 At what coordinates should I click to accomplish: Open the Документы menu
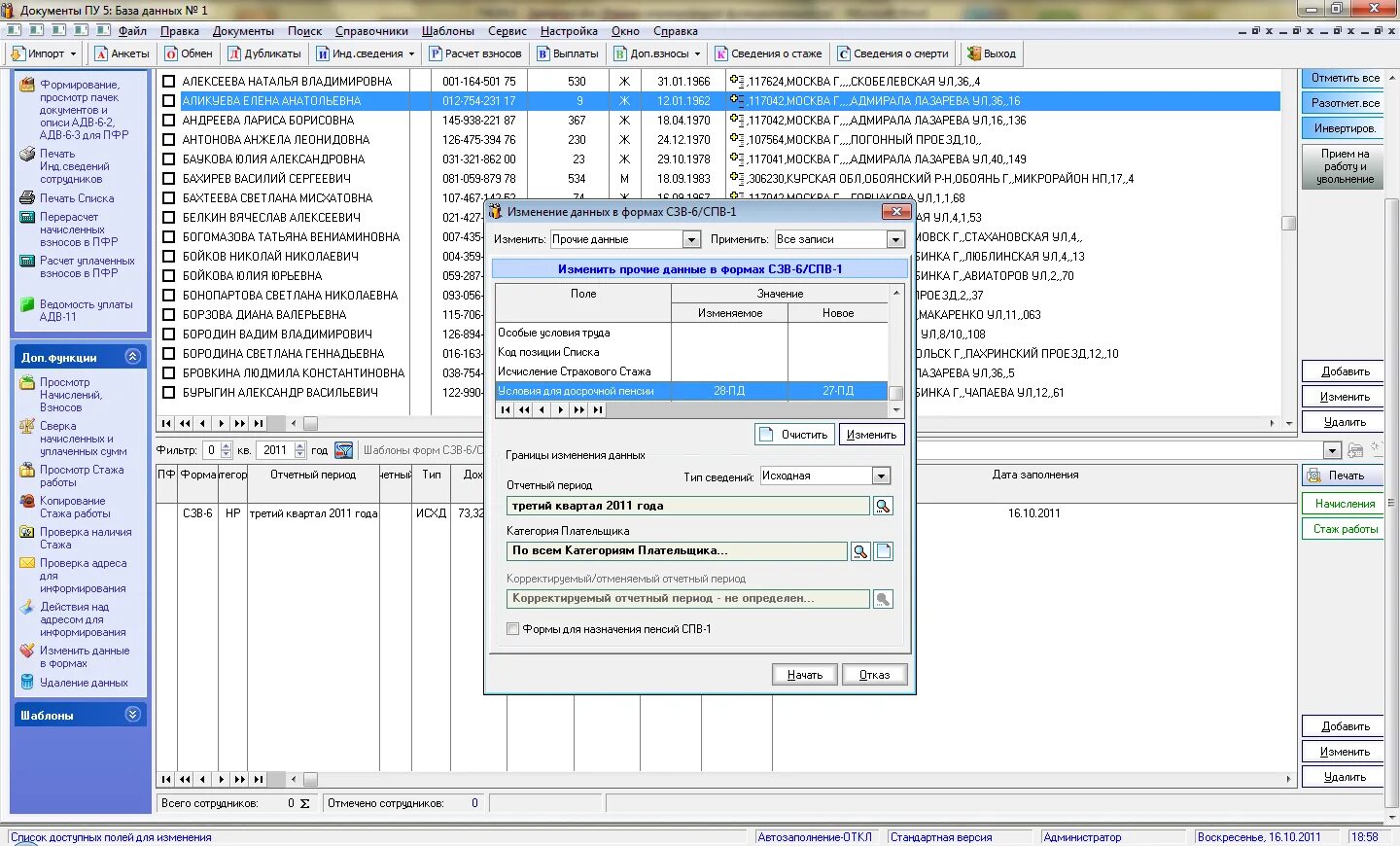(243, 31)
